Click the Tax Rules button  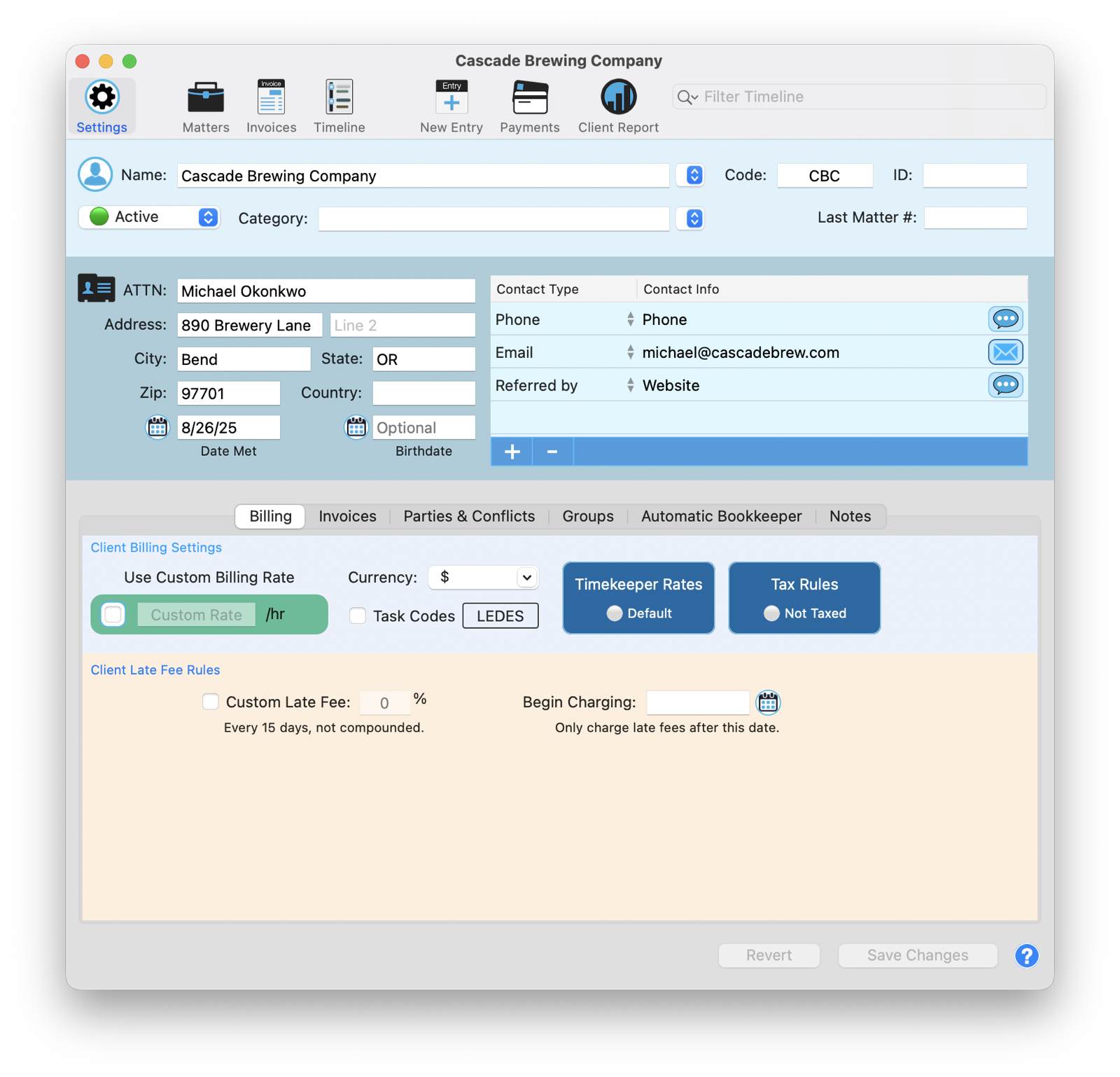804,598
